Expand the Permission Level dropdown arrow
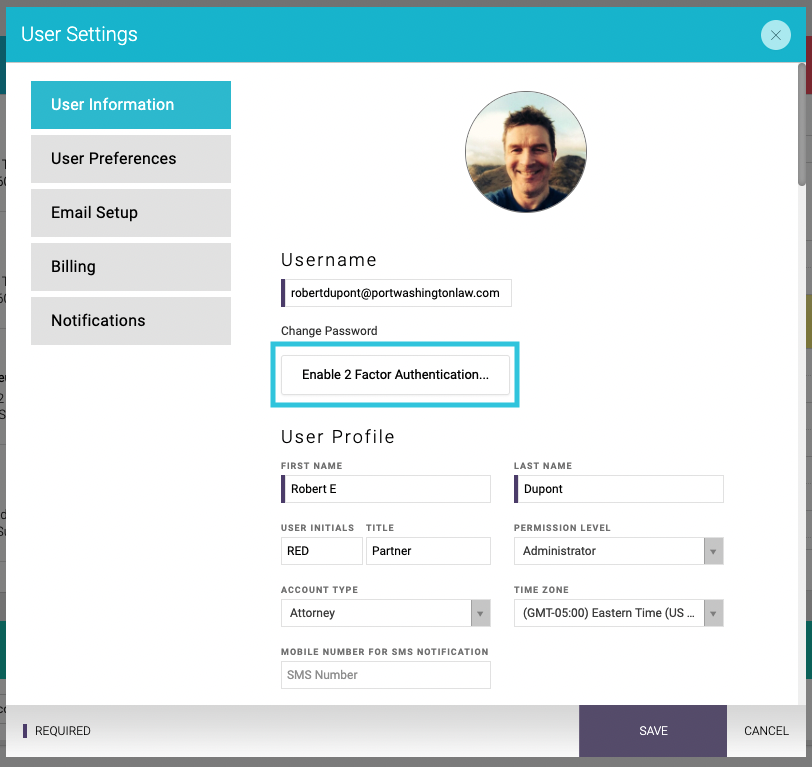The width and height of the screenshot is (812, 767). point(713,551)
